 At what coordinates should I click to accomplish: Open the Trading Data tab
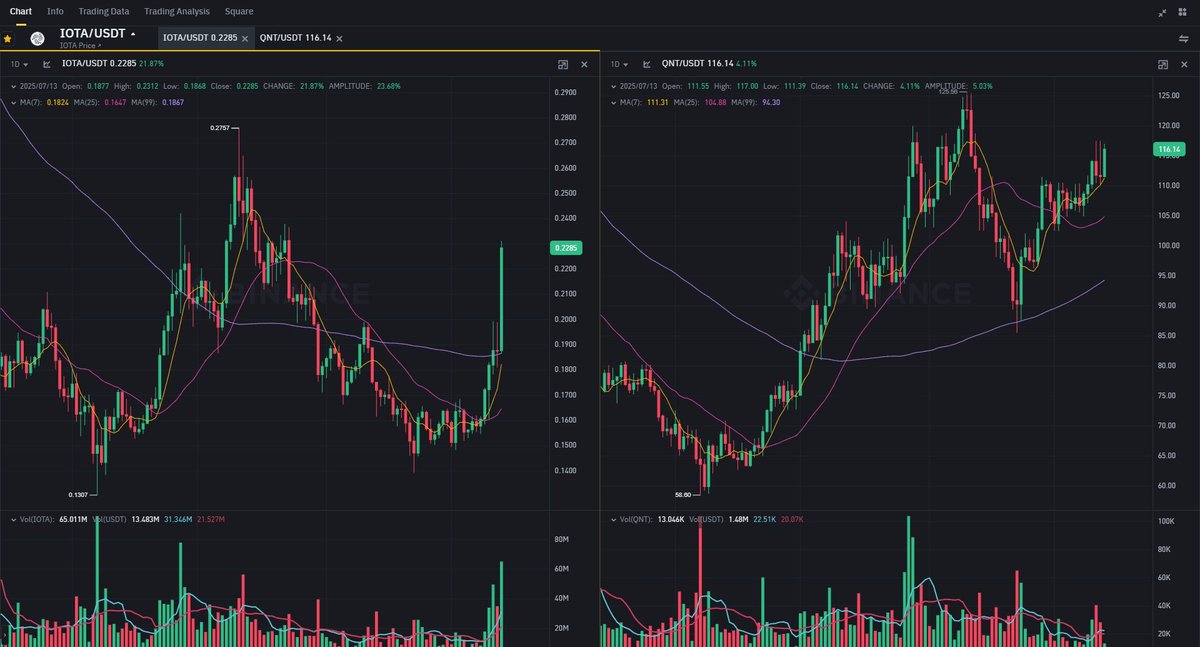104,11
